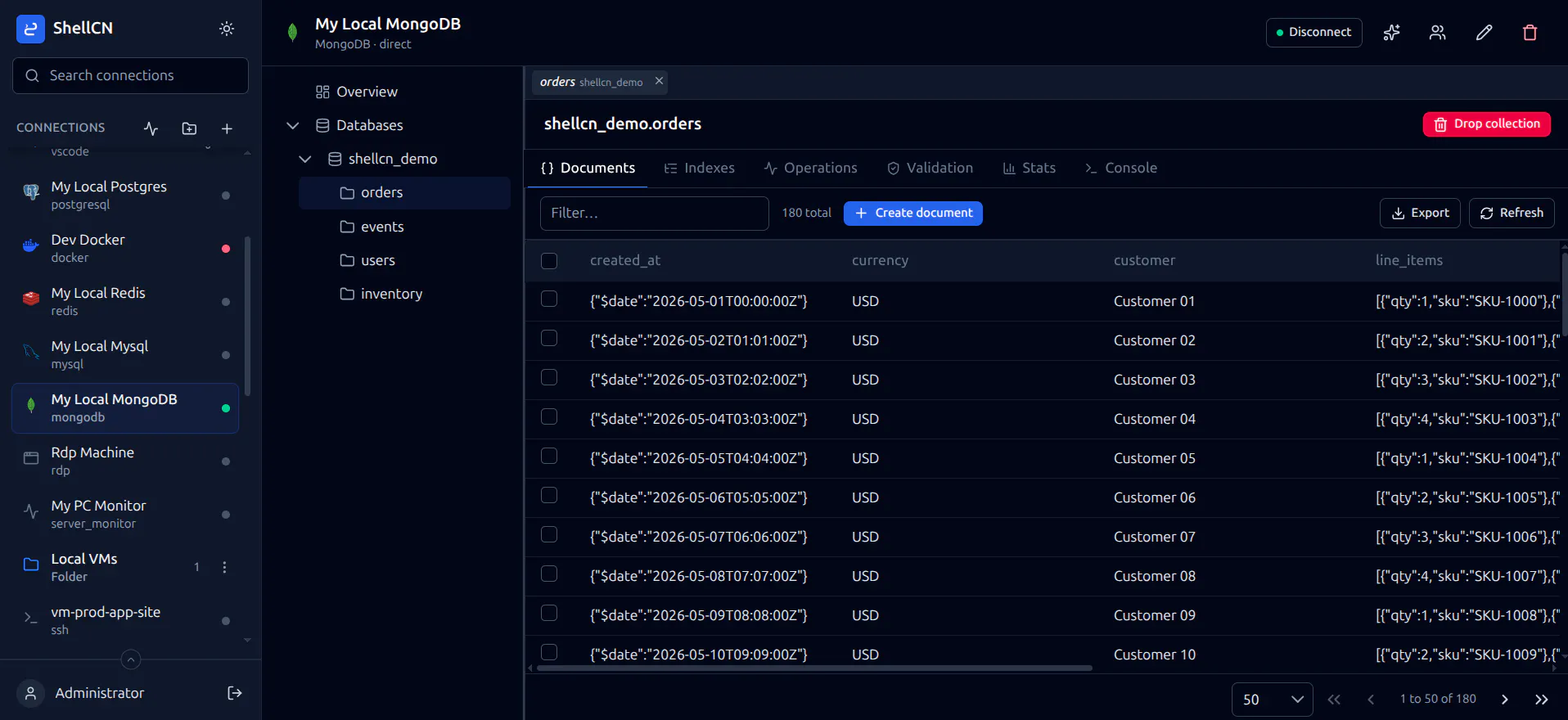The height and width of the screenshot is (720, 1568).
Task: Add a new connection with the plus icon
Action: (227, 128)
